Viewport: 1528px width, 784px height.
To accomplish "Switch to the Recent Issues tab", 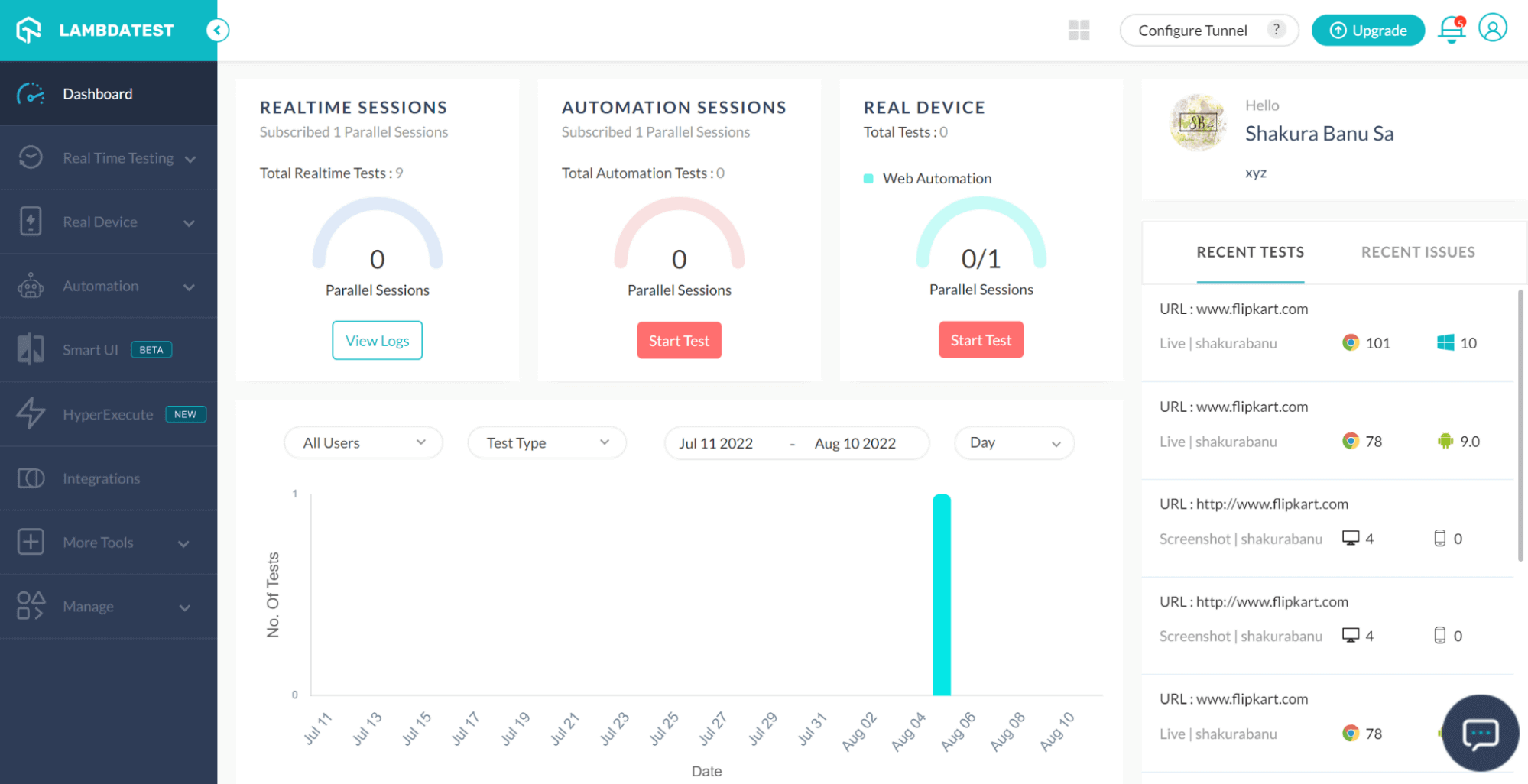I will (x=1417, y=252).
